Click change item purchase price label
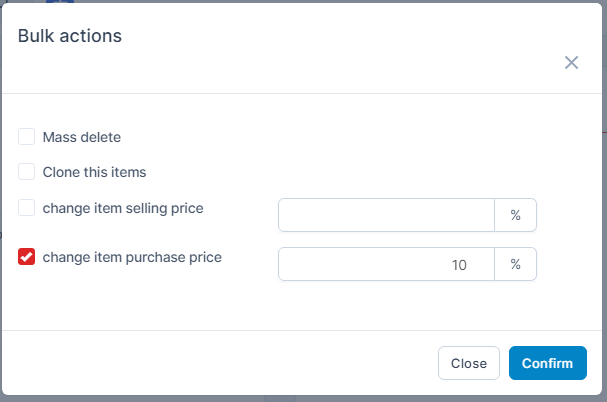This screenshot has width=607, height=402. pyautogui.click(x=132, y=257)
